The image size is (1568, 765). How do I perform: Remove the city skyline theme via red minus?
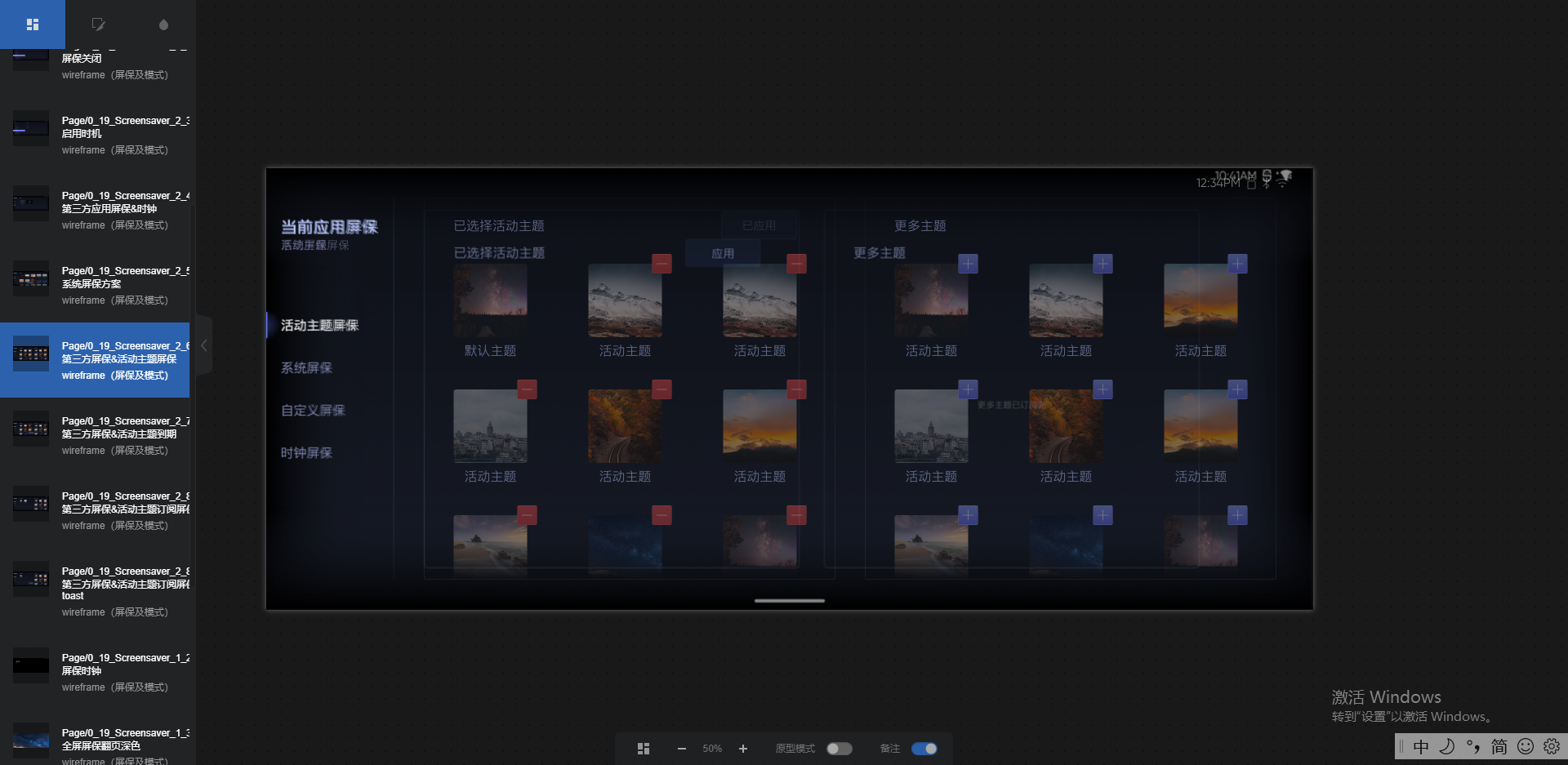pyautogui.click(x=527, y=389)
